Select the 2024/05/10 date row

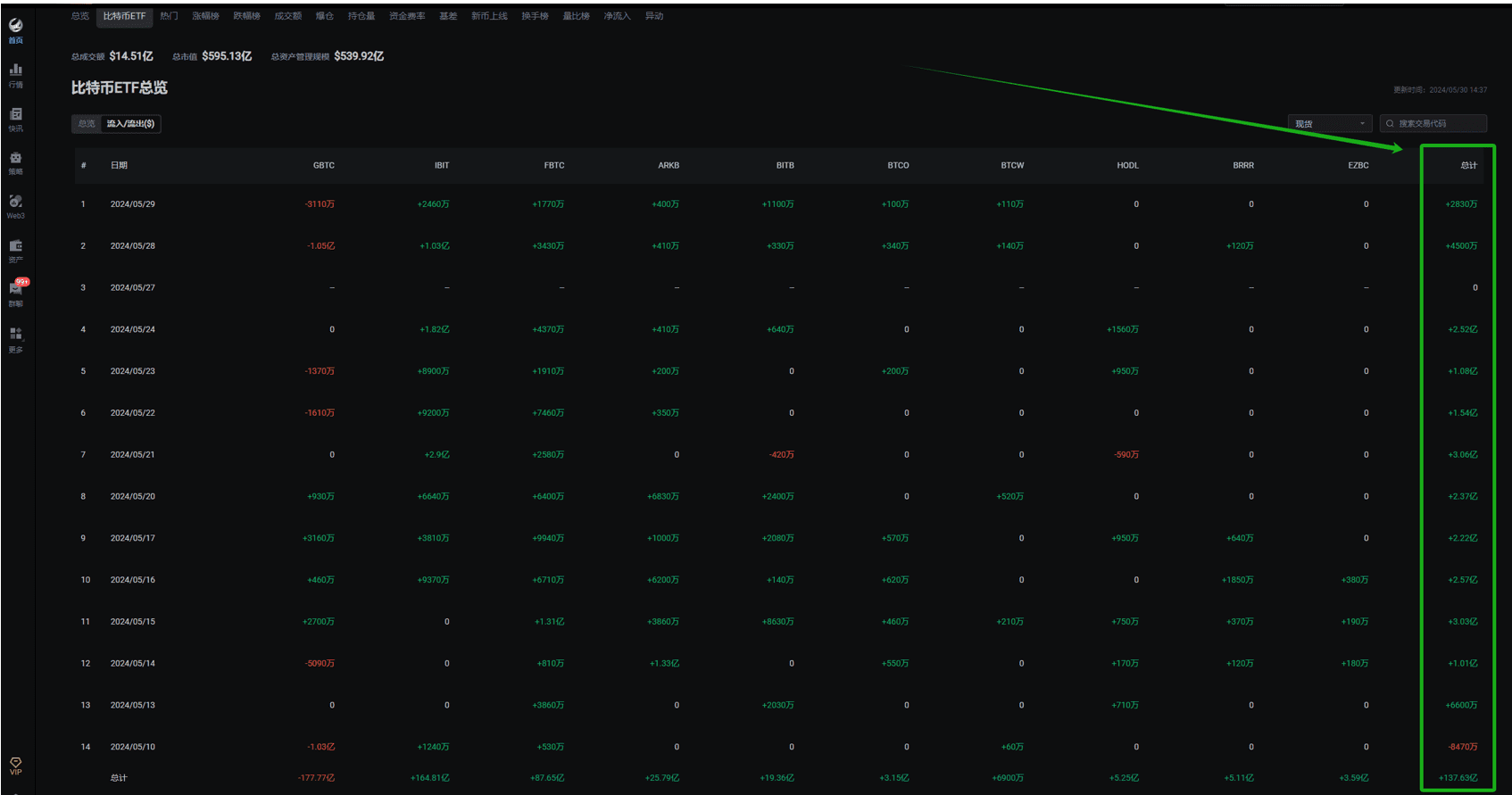tap(133, 747)
